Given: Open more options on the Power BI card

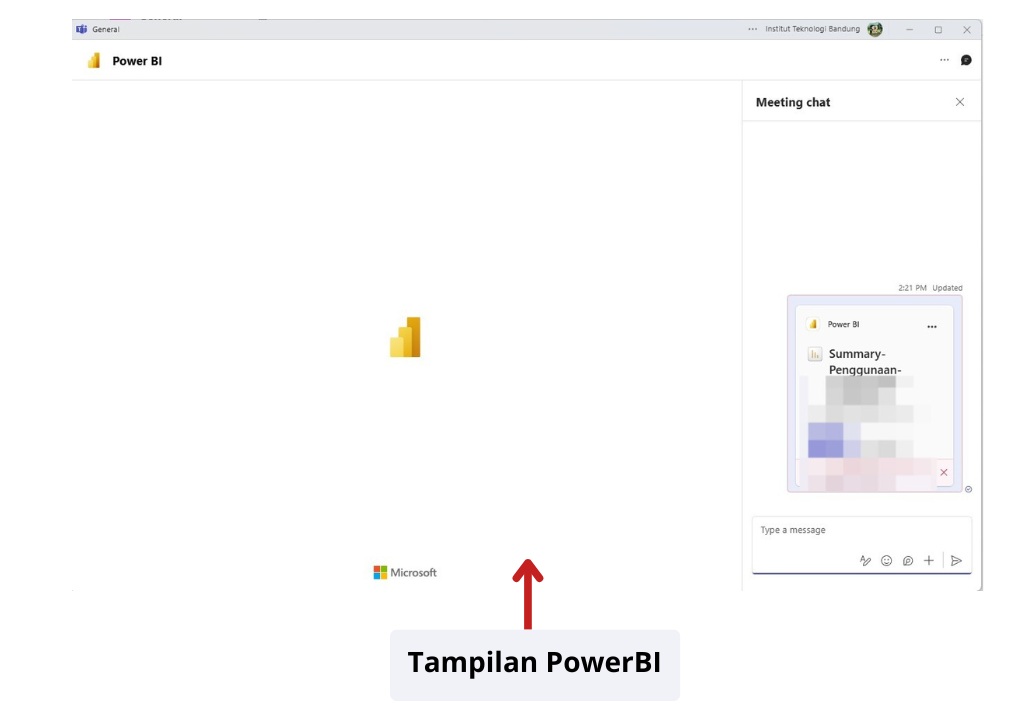Looking at the screenshot, I should coord(932,326).
